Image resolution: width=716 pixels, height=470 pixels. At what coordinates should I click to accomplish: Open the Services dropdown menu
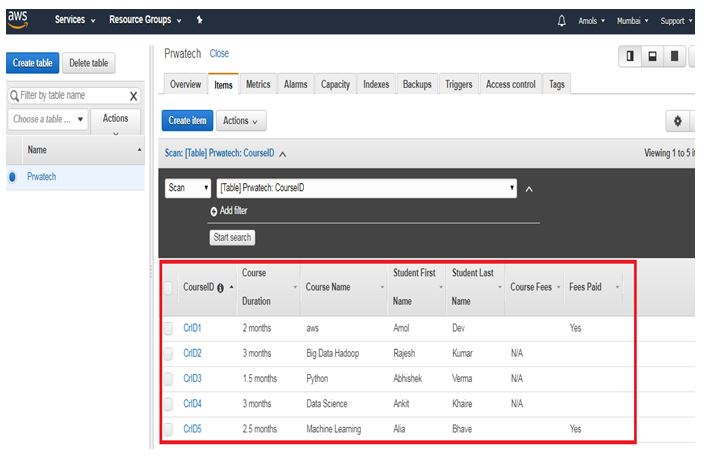click(75, 20)
